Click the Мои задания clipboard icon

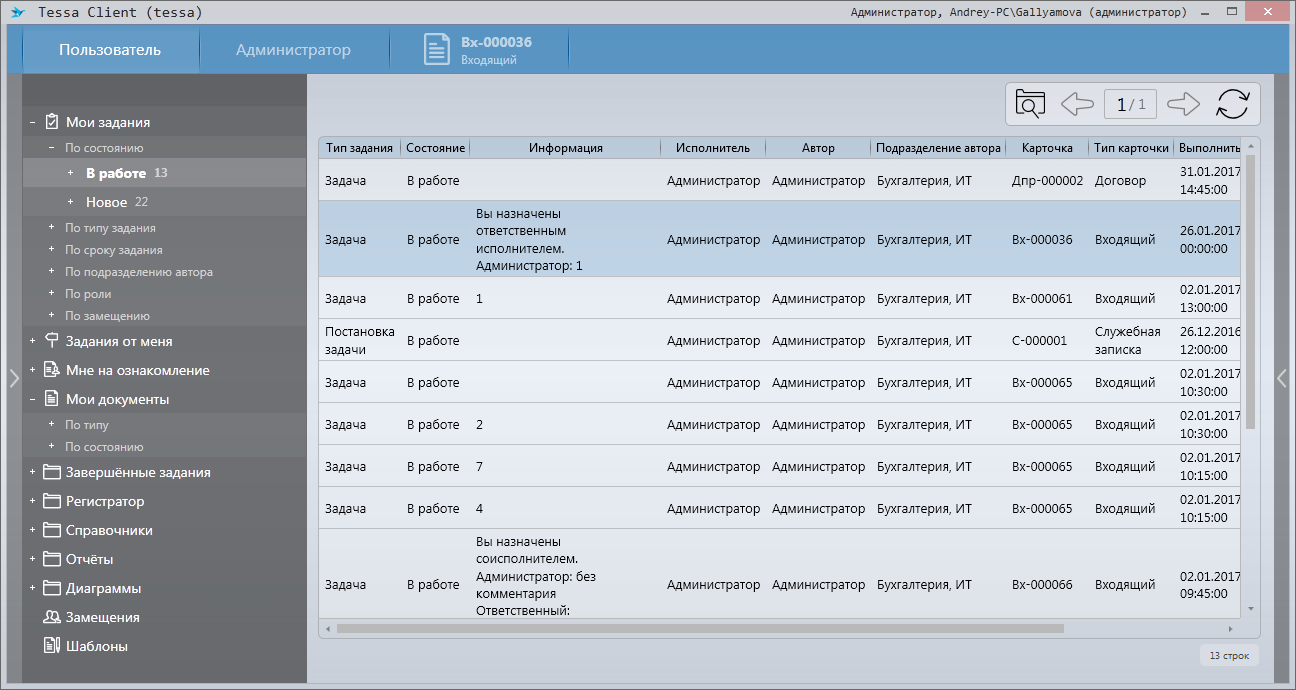tap(52, 122)
